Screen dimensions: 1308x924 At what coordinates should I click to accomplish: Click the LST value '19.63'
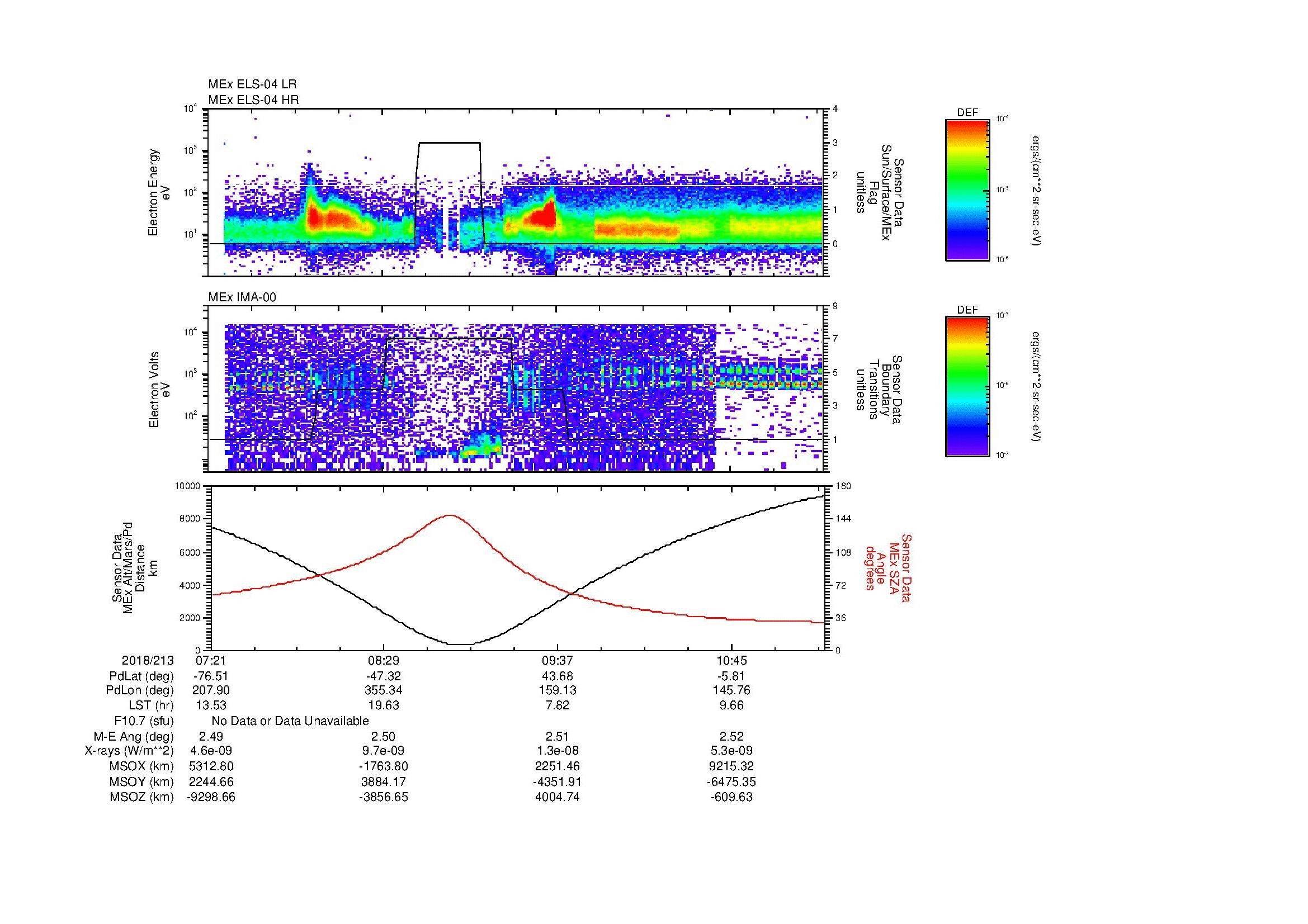pyautogui.click(x=384, y=705)
